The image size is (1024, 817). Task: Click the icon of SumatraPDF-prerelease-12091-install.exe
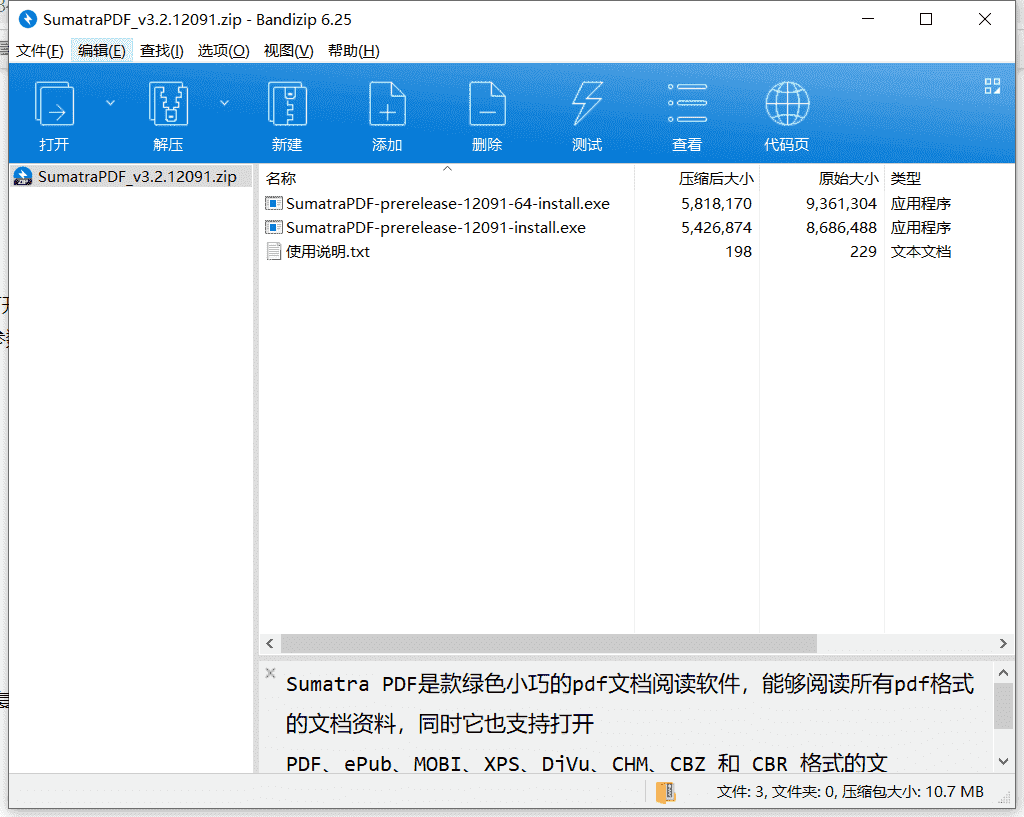[274, 227]
